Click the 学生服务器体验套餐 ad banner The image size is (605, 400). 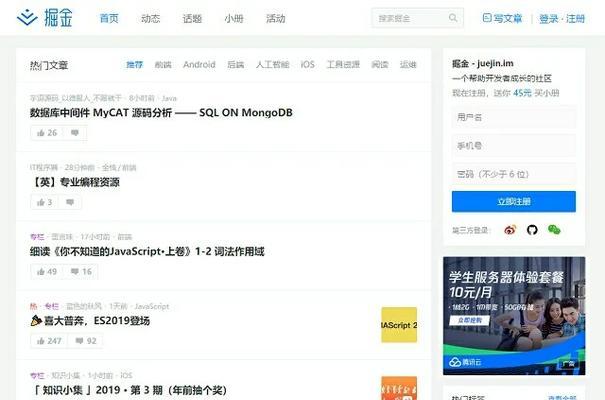pos(514,316)
